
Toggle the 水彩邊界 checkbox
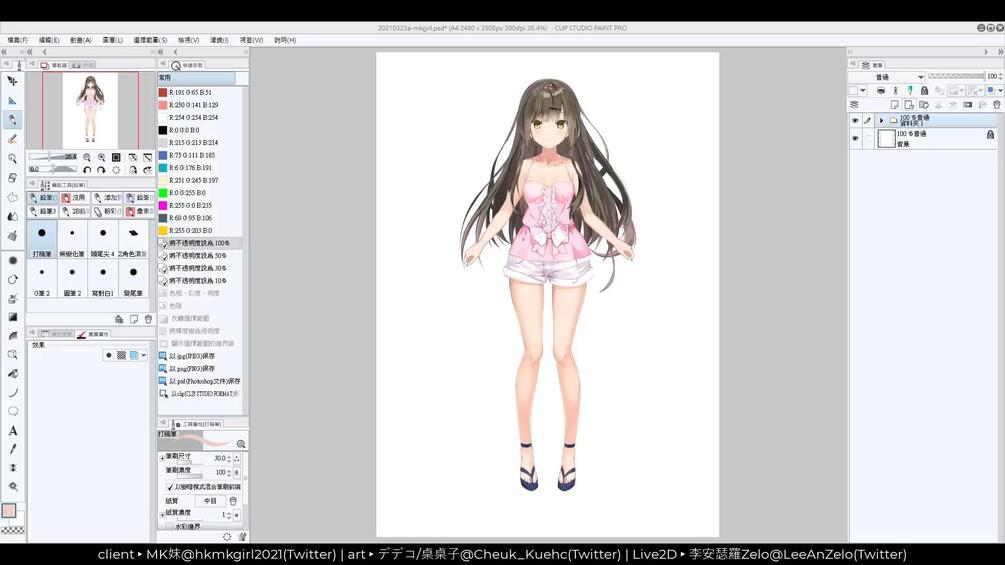coord(170,527)
